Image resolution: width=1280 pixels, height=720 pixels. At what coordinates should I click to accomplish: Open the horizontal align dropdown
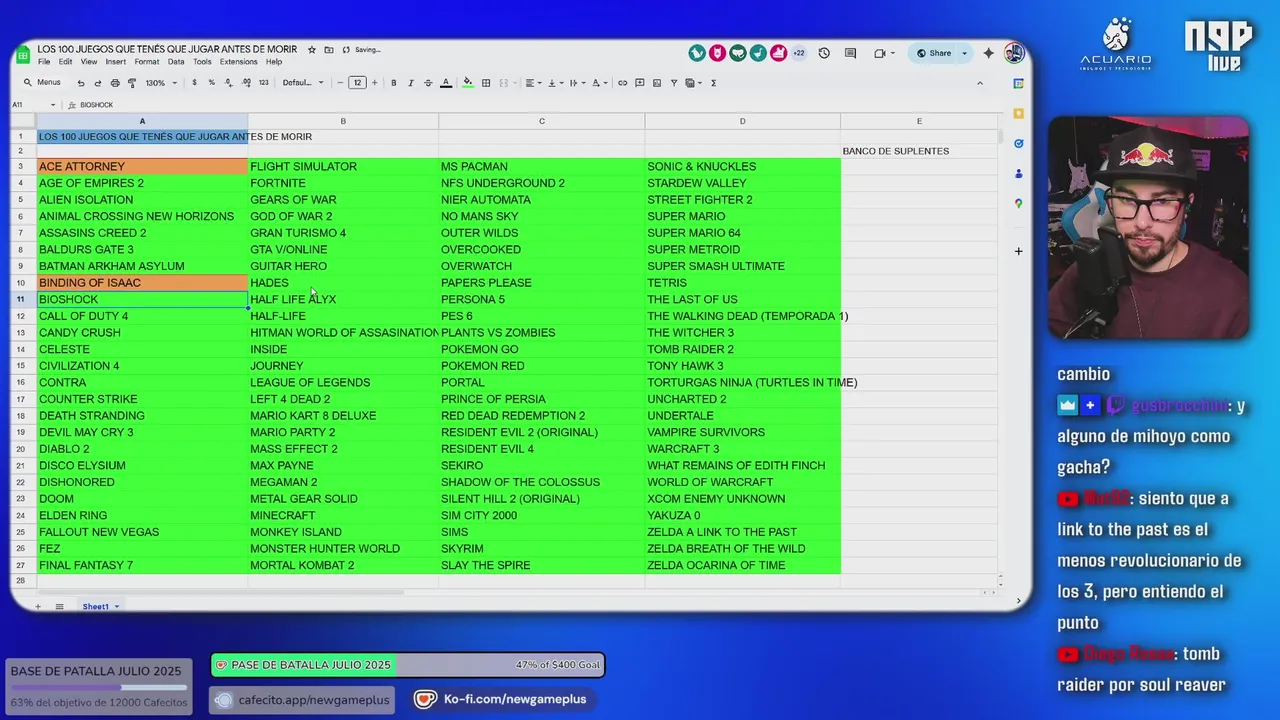(x=533, y=83)
